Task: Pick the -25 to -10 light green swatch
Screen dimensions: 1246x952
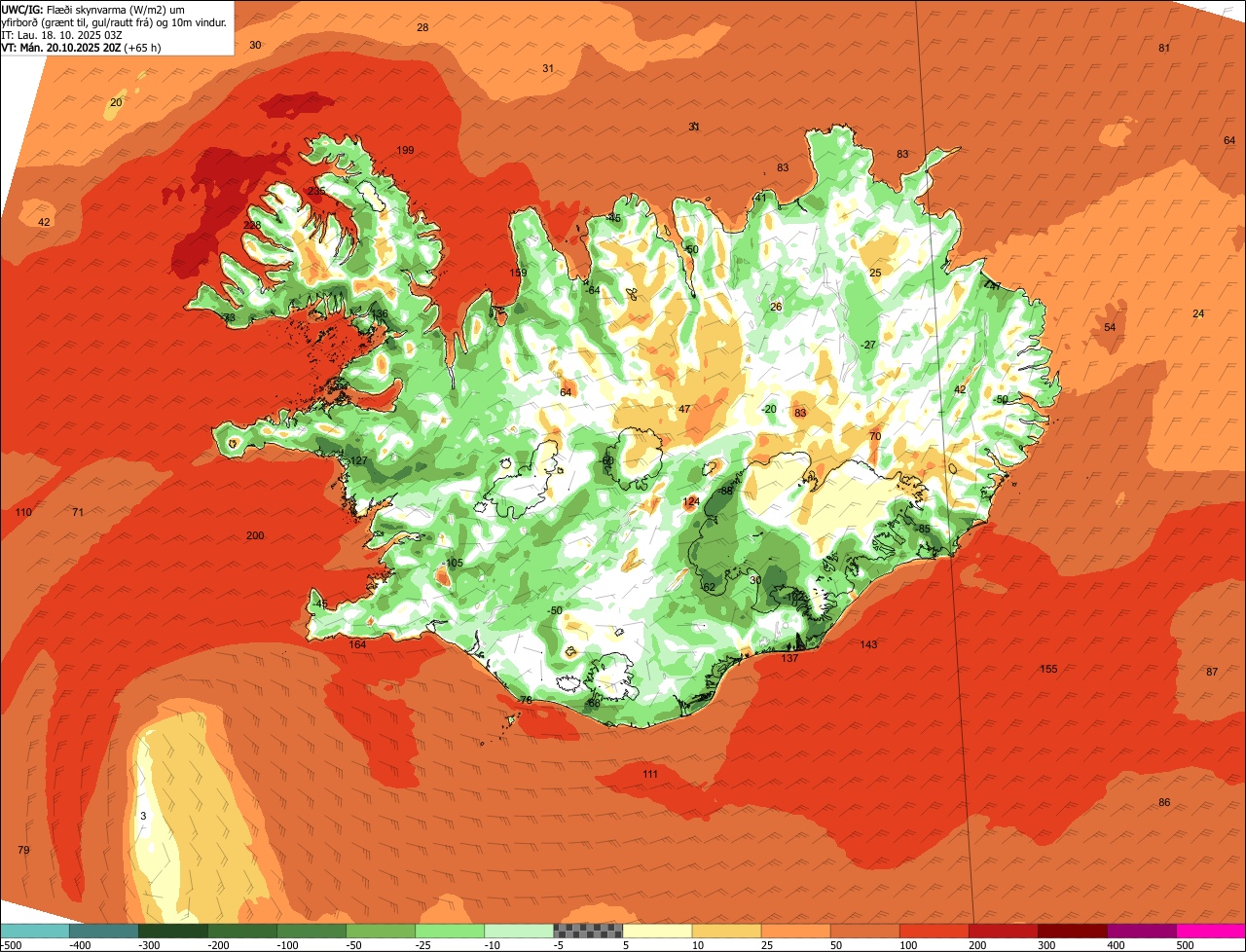Action: click(449, 931)
